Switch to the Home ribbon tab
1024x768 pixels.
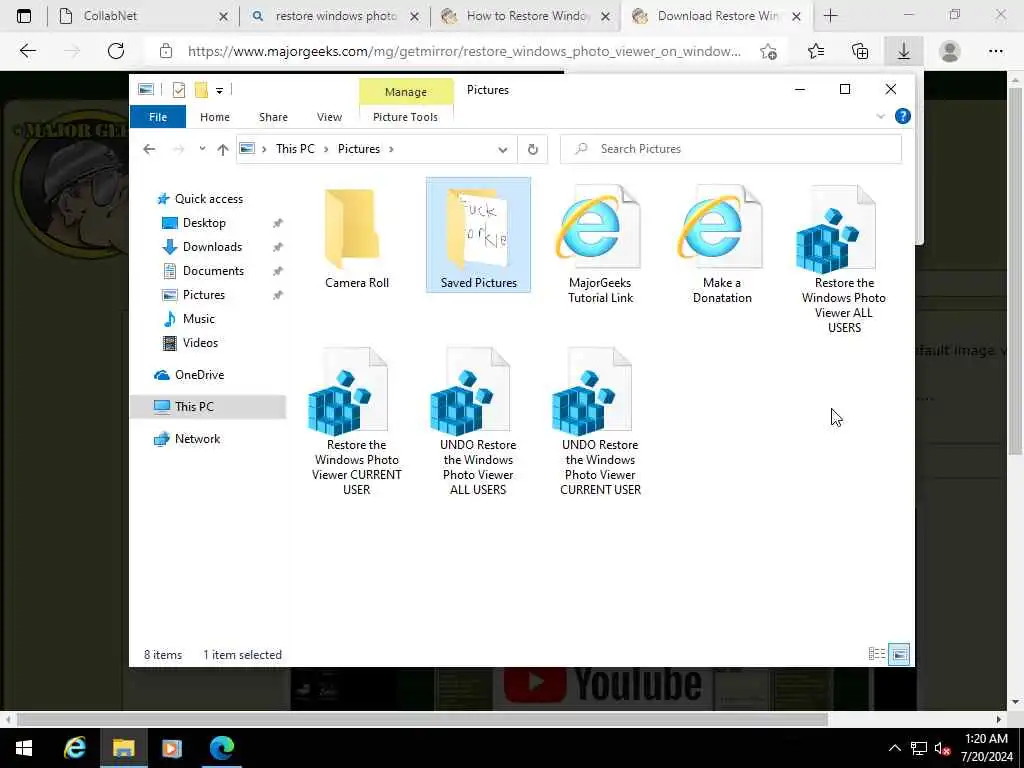pos(215,117)
